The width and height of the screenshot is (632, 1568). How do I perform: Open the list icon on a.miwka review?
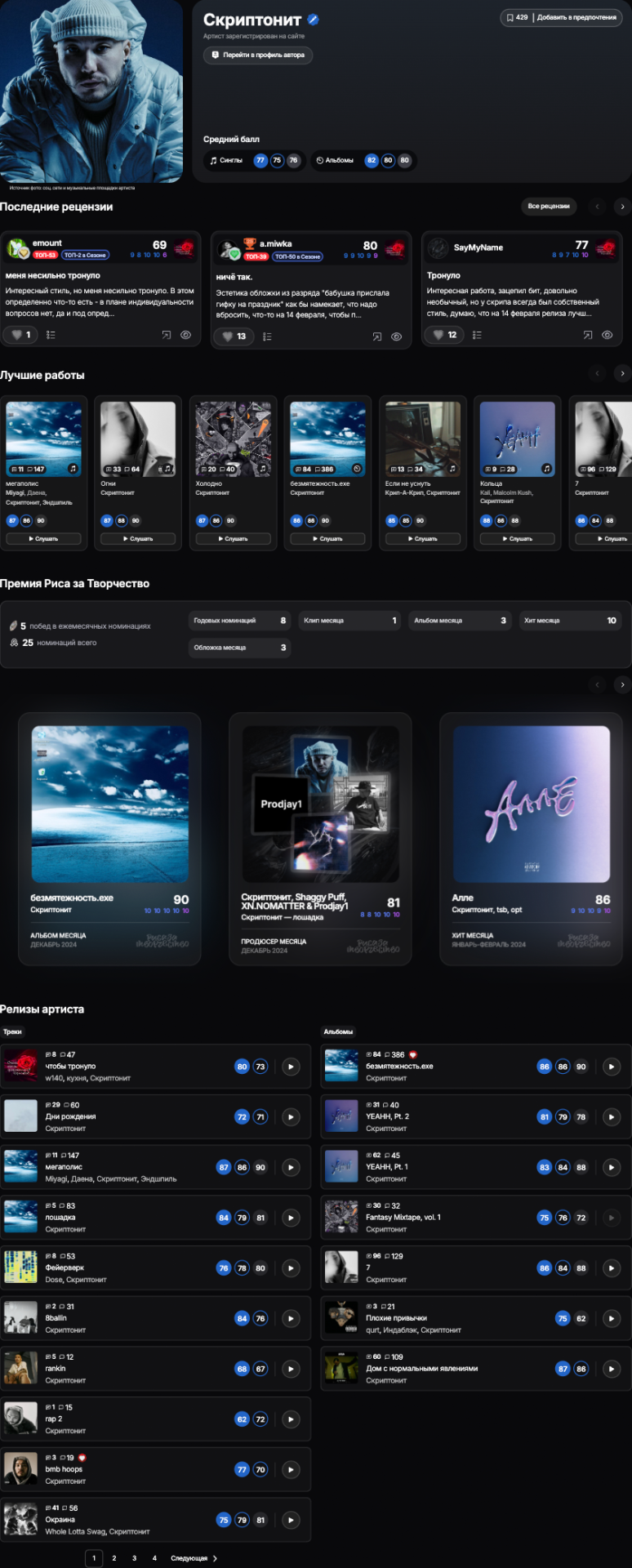tap(267, 336)
